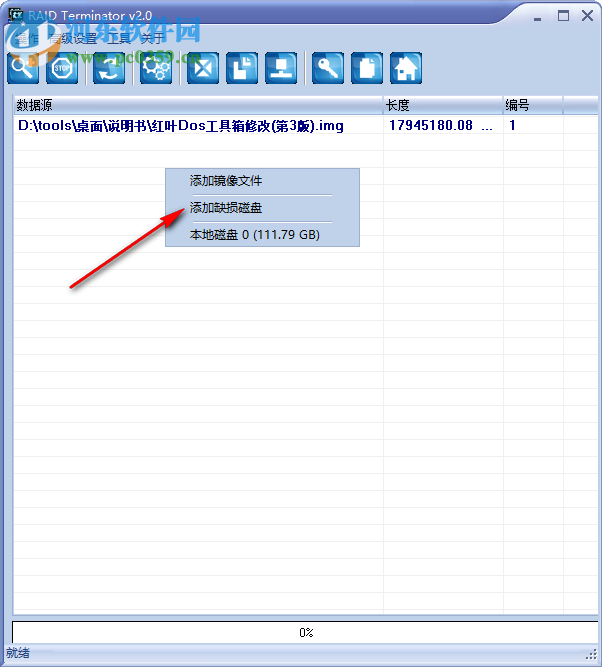602x667 pixels.
Task: Click the magnifier search toolbar icon
Action: pyautogui.click(x=23, y=68)
